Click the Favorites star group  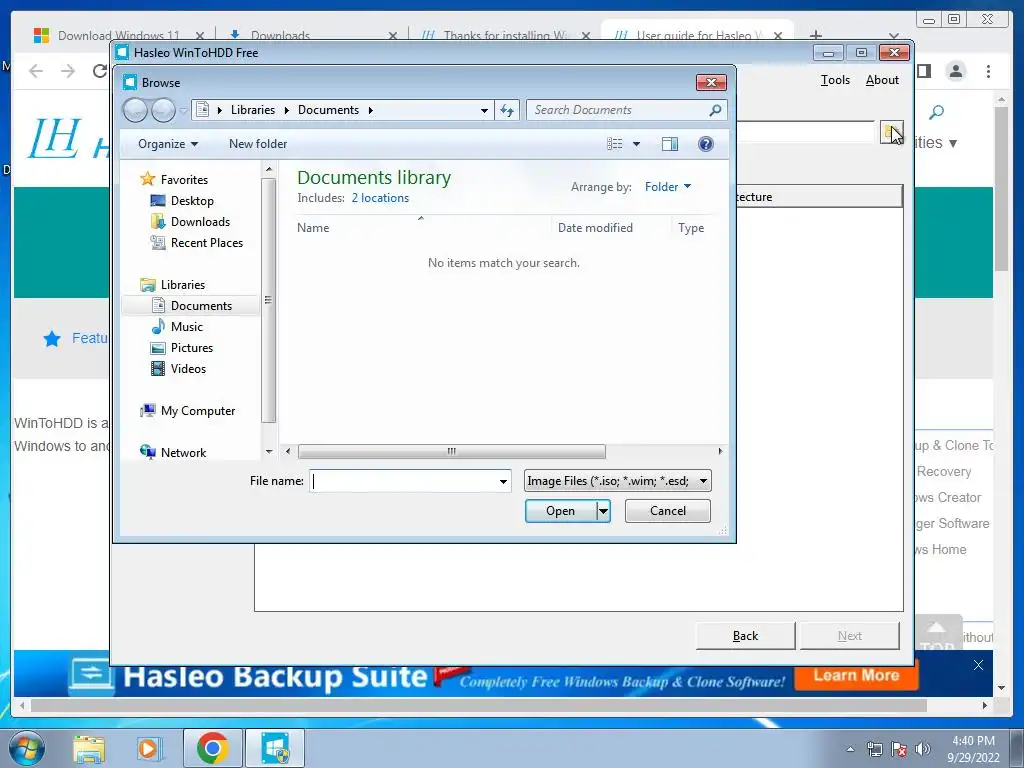coord(184,180)
